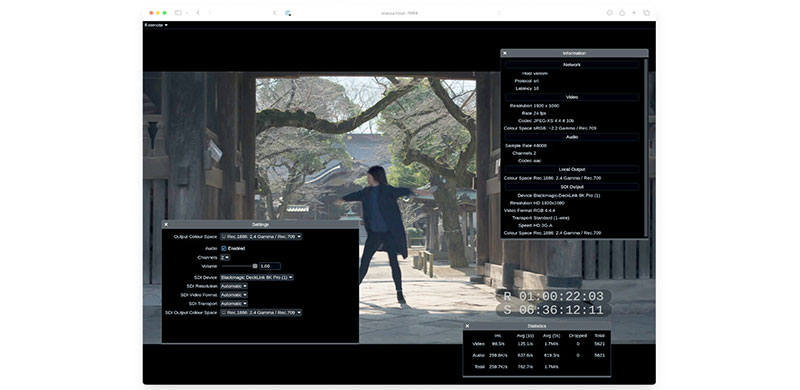Click the Settings panel title bar

pos(260,224)
